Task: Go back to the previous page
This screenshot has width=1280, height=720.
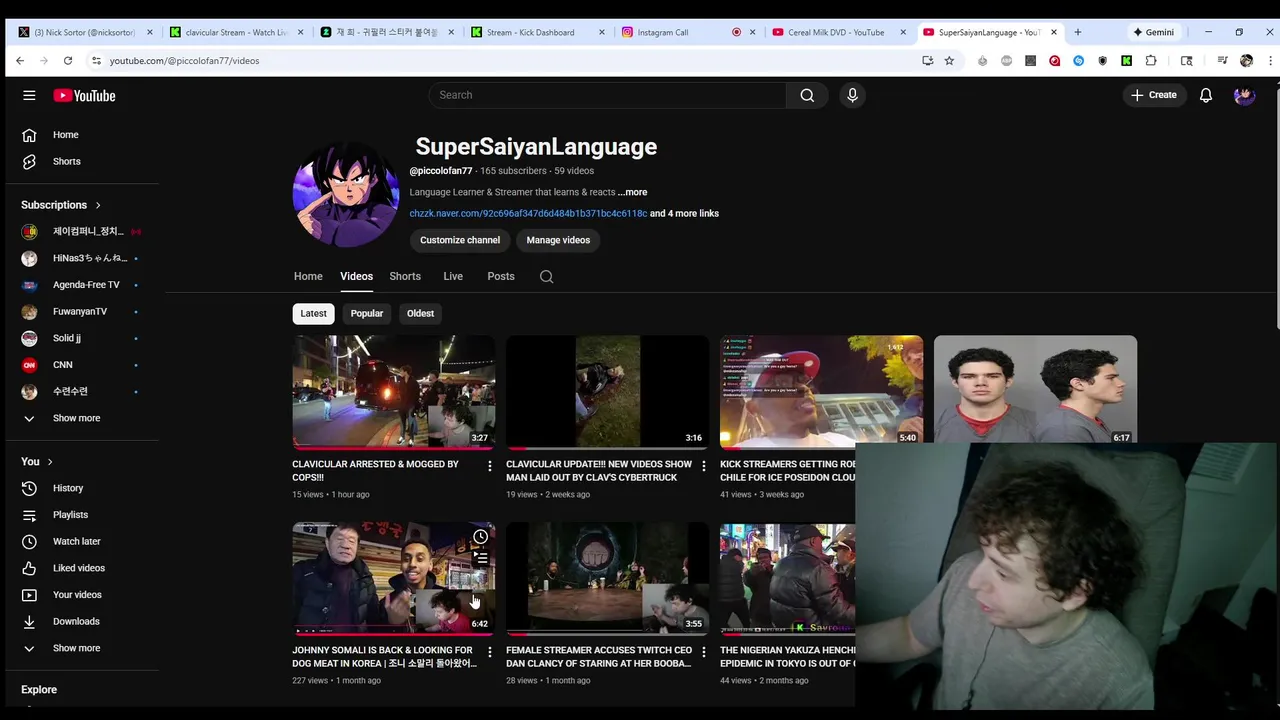Action: pos(19,61)
